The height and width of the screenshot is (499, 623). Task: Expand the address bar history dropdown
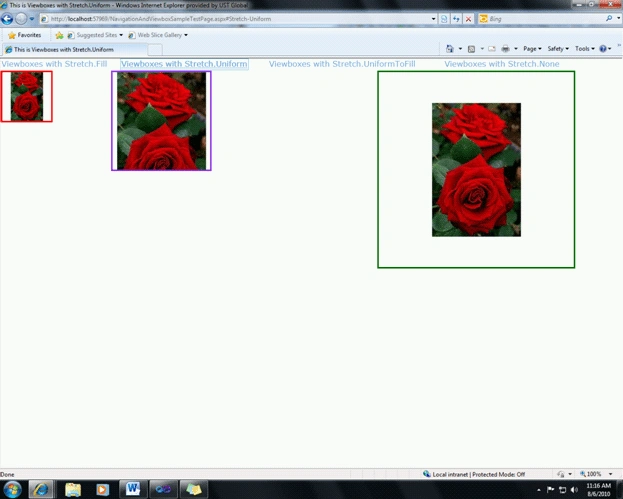(433, 19)
